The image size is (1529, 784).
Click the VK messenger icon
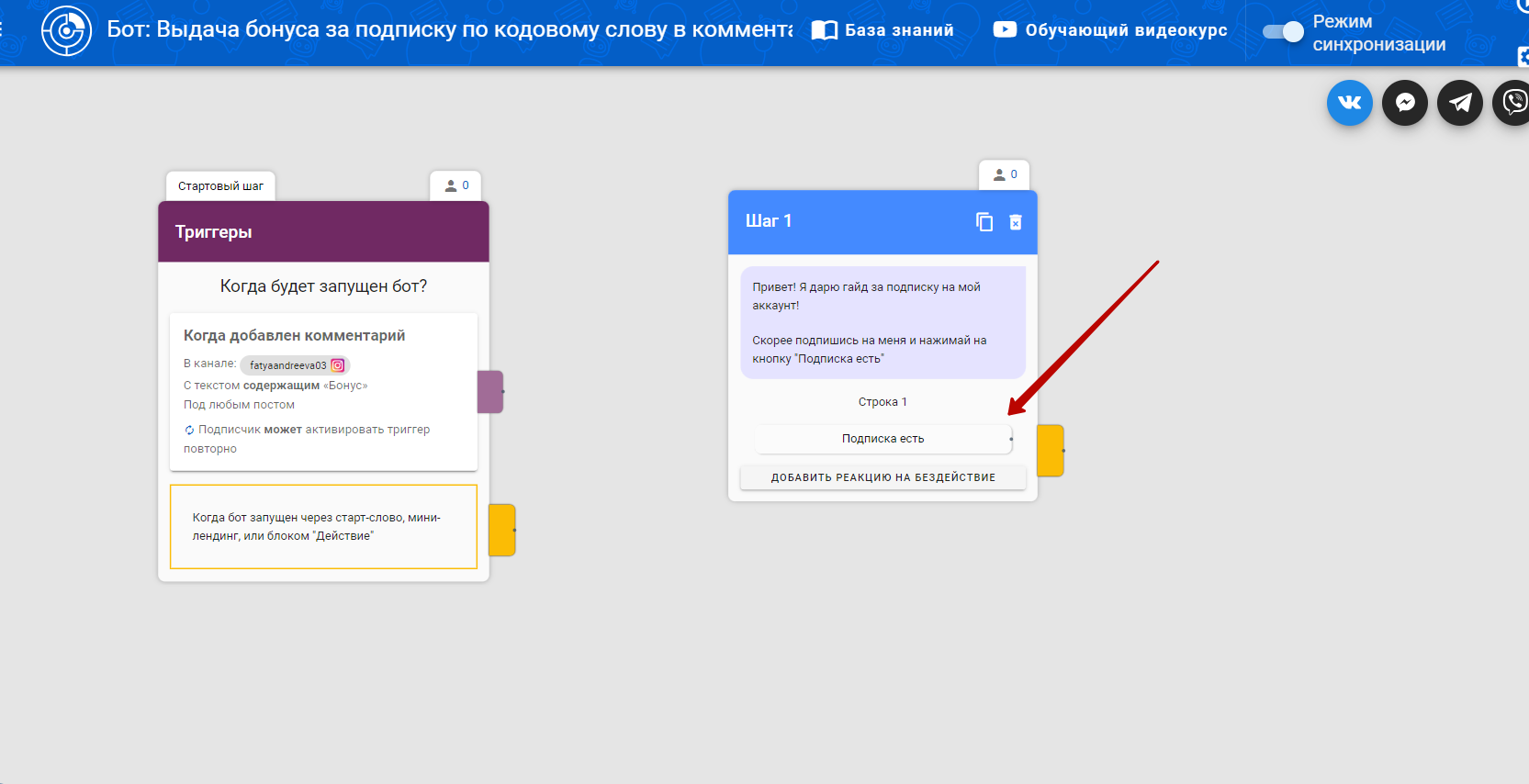pos(1349,103)
